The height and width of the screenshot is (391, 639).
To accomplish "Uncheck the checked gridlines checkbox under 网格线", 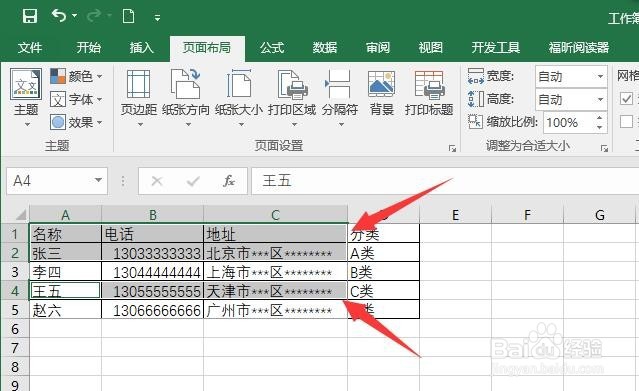I will 626,99.
